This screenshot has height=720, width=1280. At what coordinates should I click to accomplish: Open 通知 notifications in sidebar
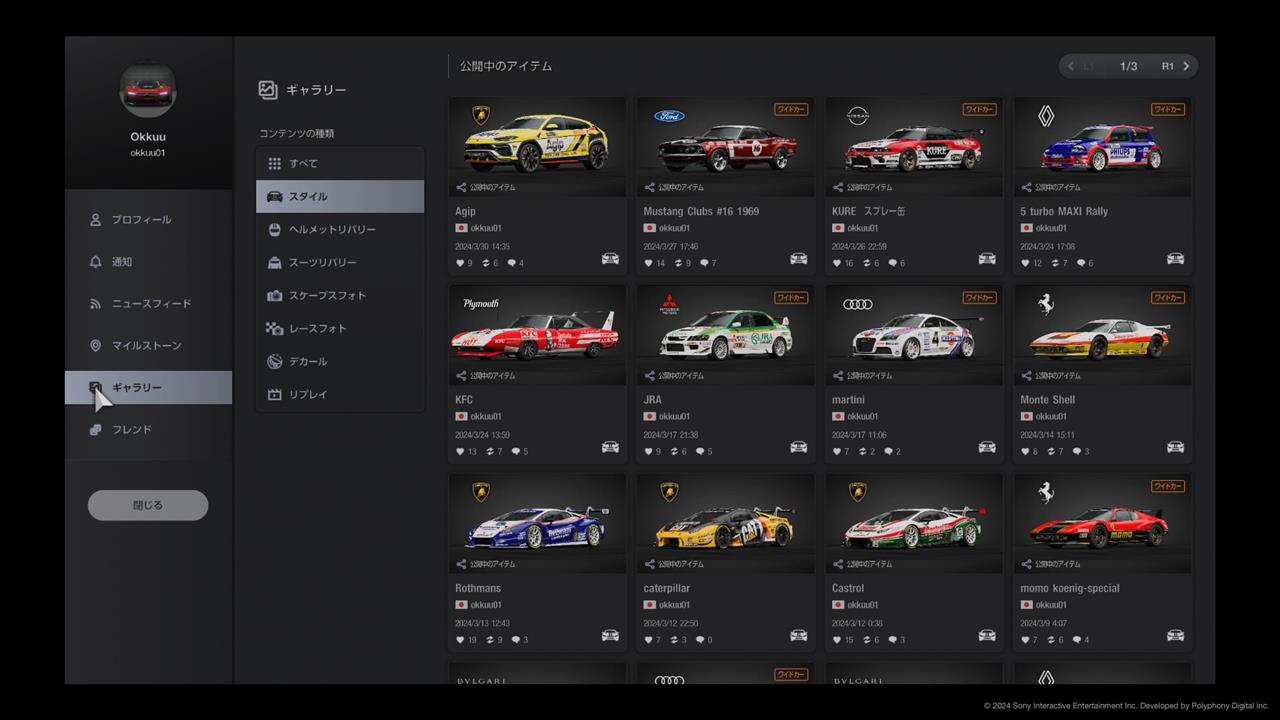[x=148, y=262]
